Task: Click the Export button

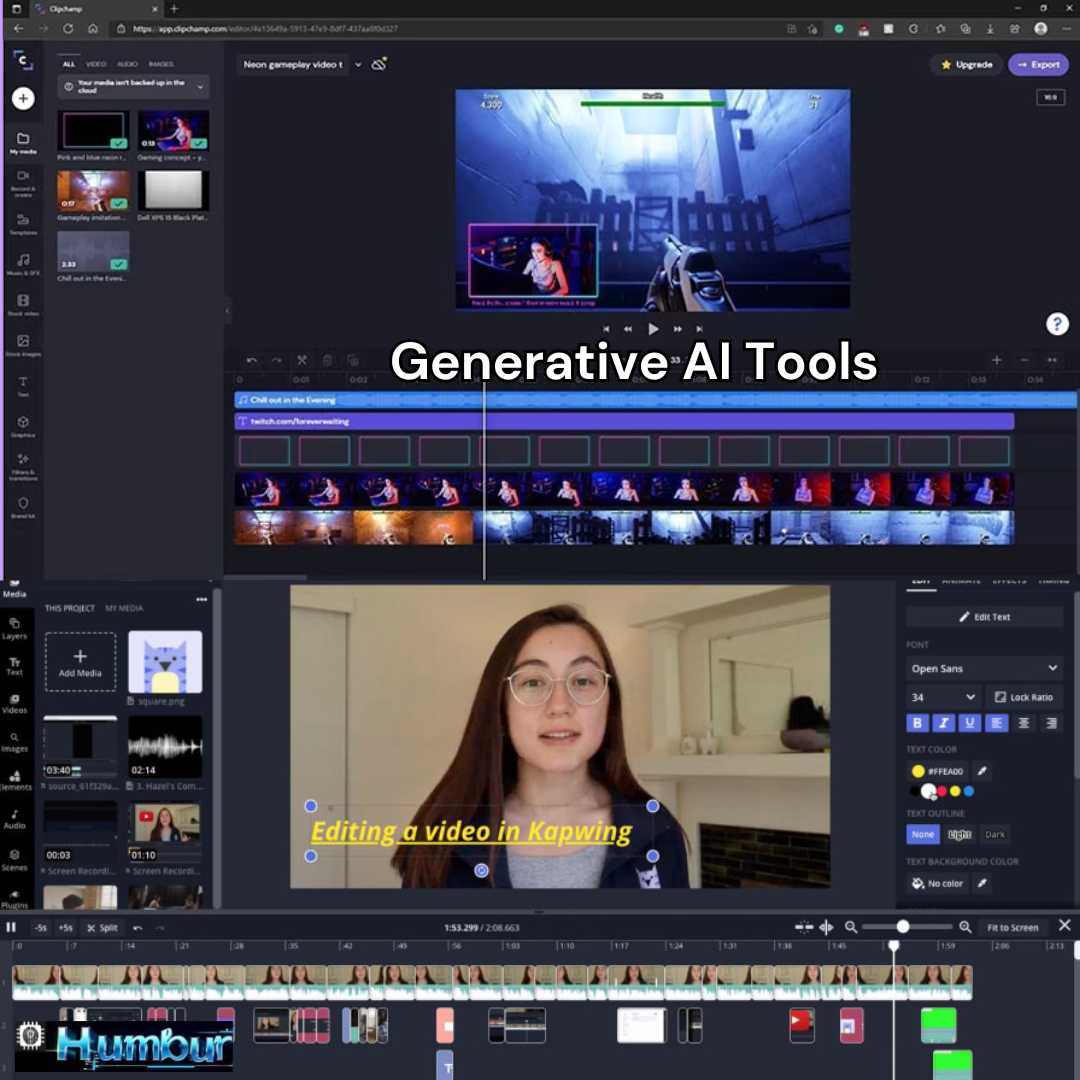Action: [x=1038, y=64]
